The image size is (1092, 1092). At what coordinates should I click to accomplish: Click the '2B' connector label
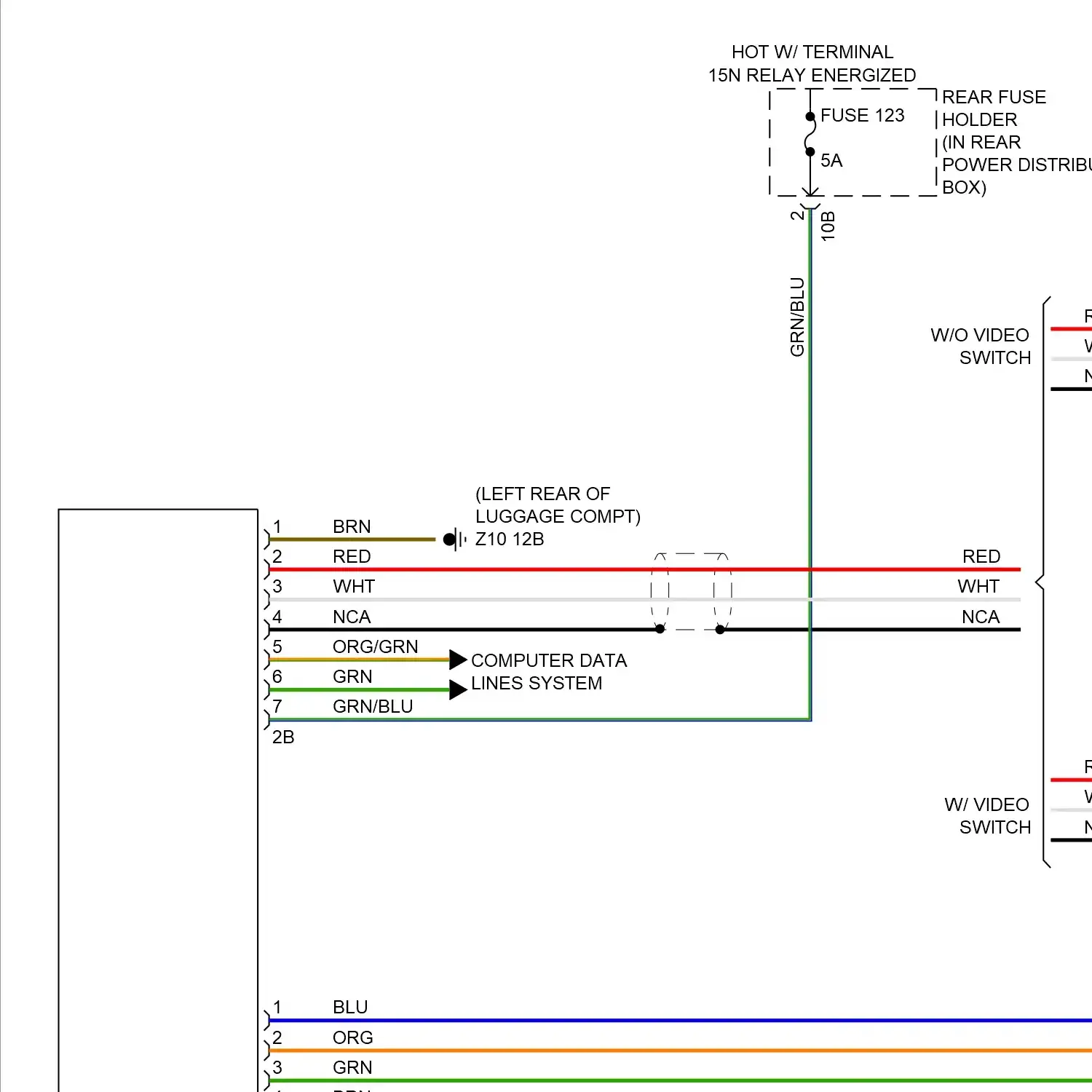(x=283, y=737)
